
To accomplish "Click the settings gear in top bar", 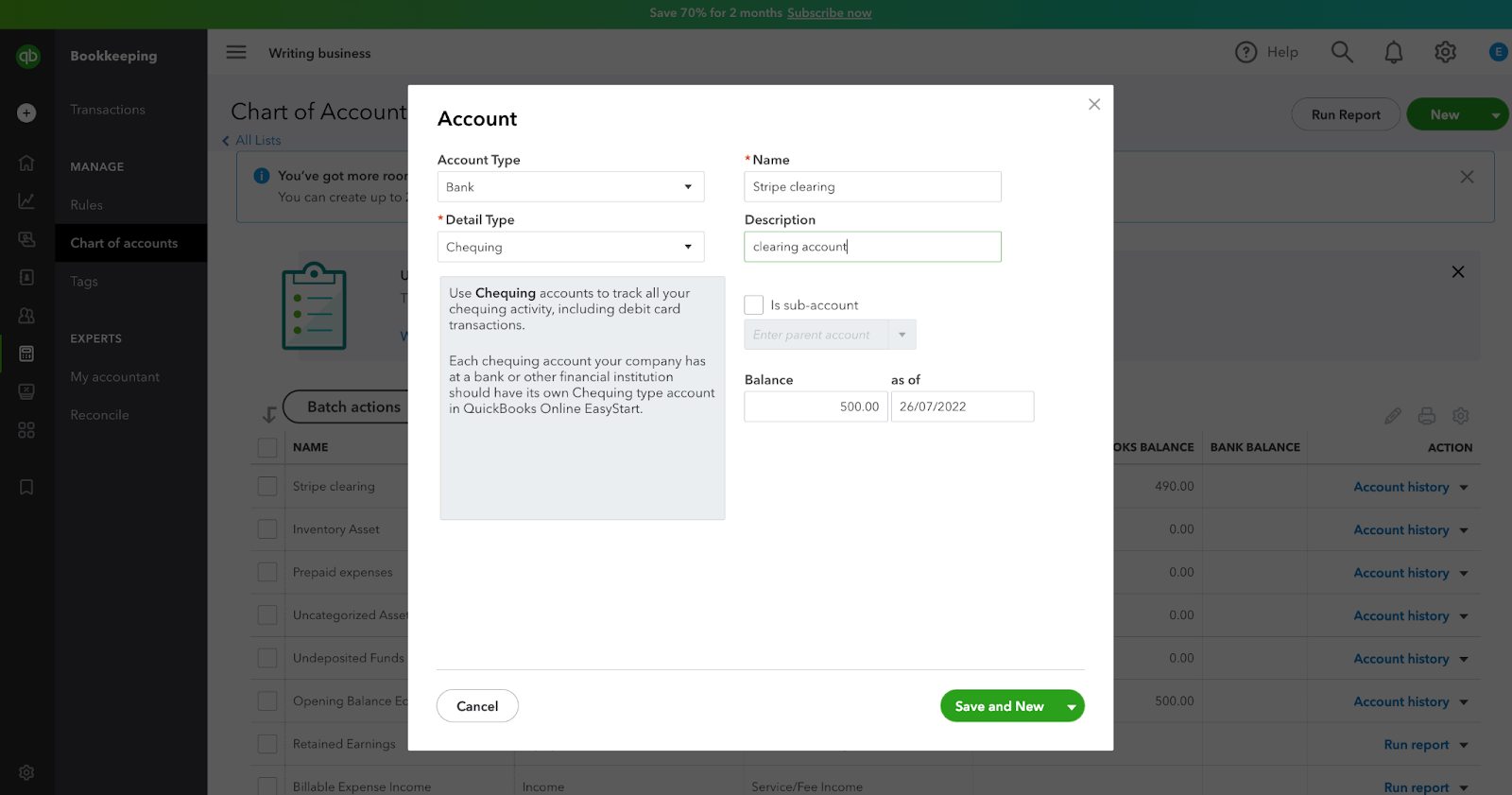I will (x=1445, y=53).
